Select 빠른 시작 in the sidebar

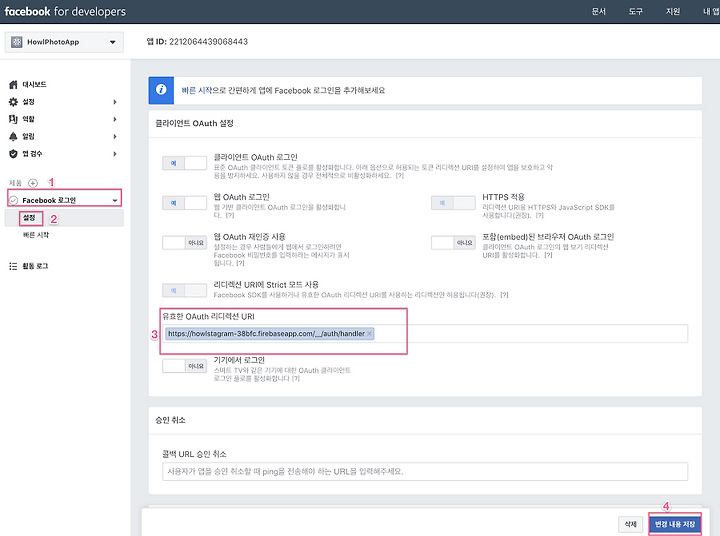pos(36,235)
